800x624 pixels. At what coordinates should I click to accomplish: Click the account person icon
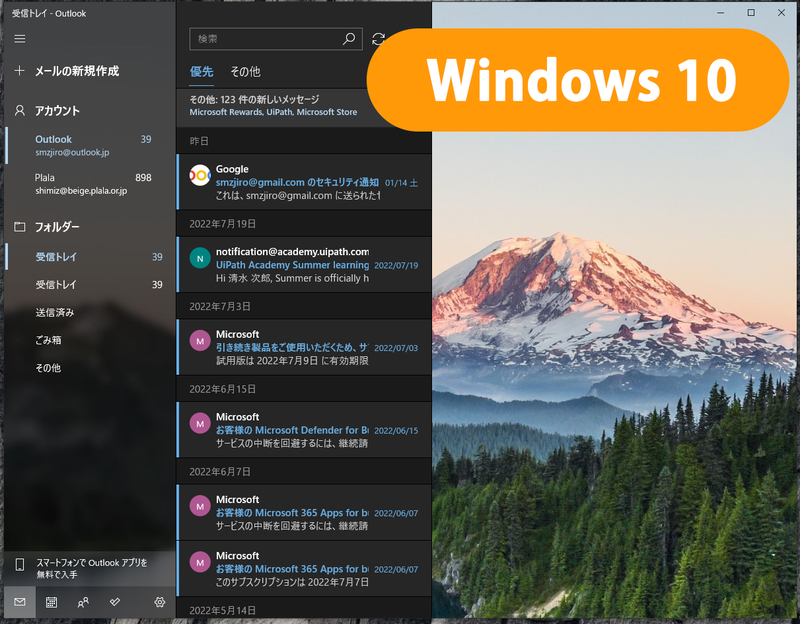click(x=19, y=111)
